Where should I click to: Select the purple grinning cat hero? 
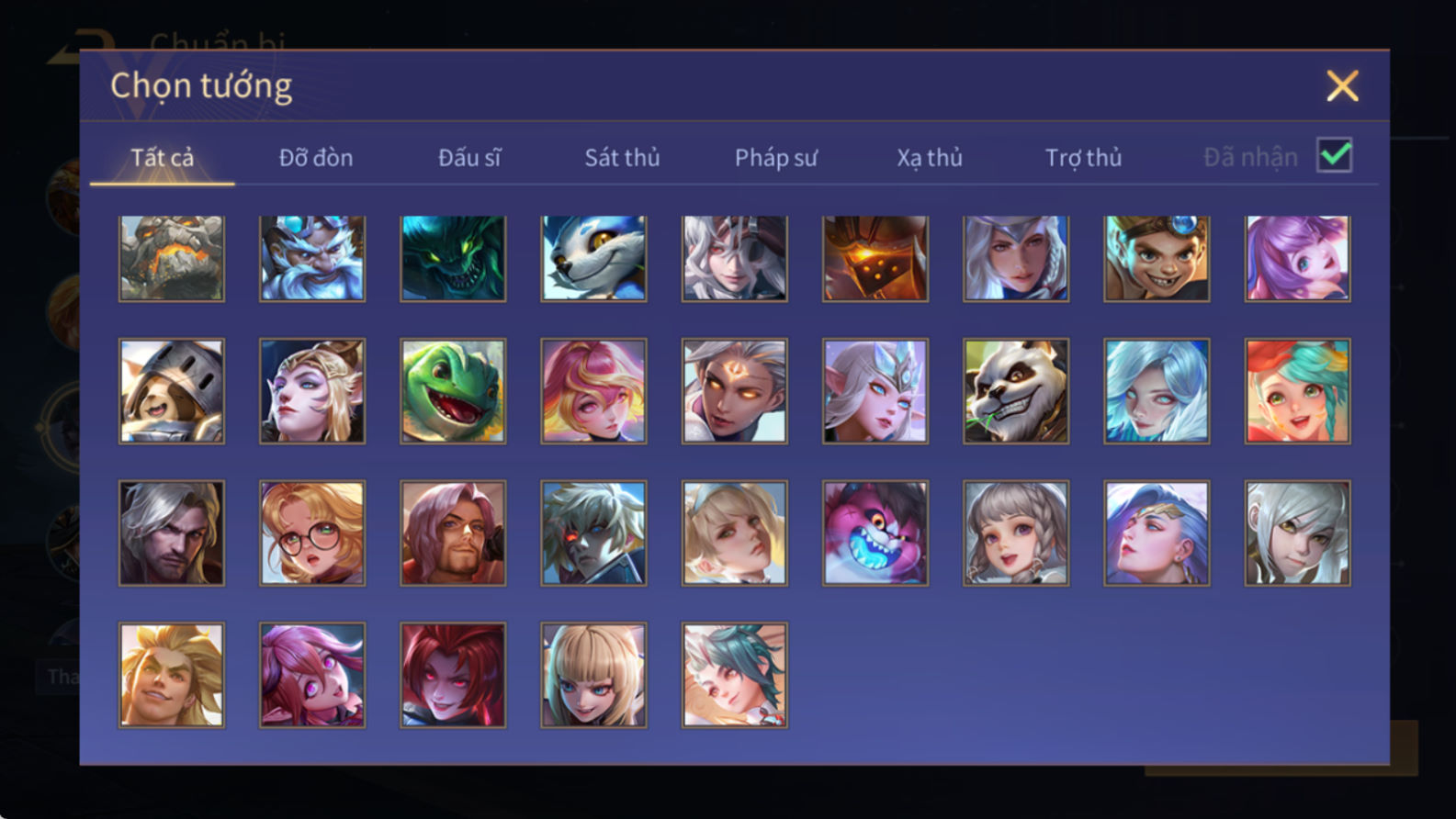click(x=875, y=533)
